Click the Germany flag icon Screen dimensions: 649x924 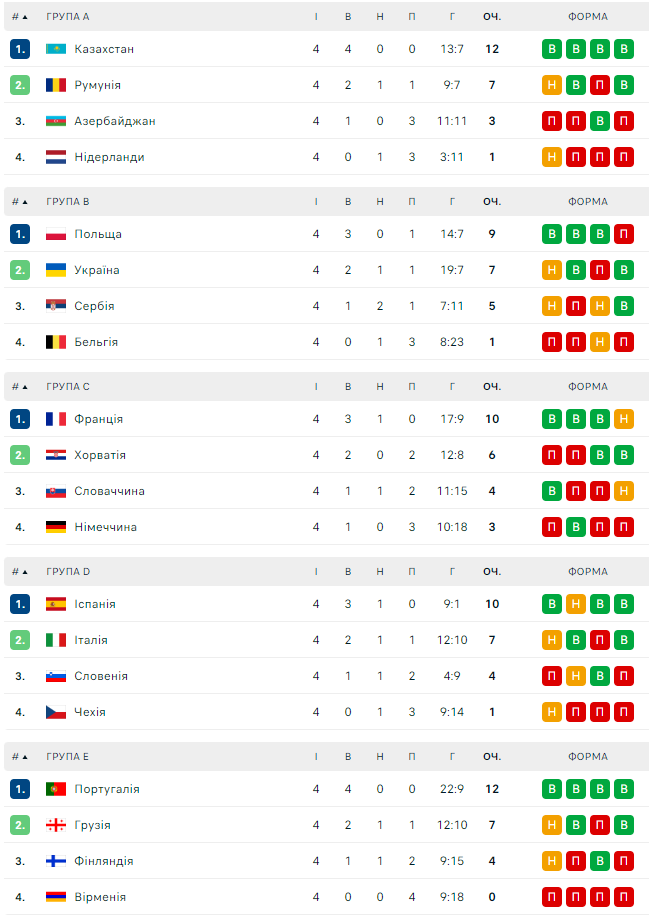tap(56, 527)
